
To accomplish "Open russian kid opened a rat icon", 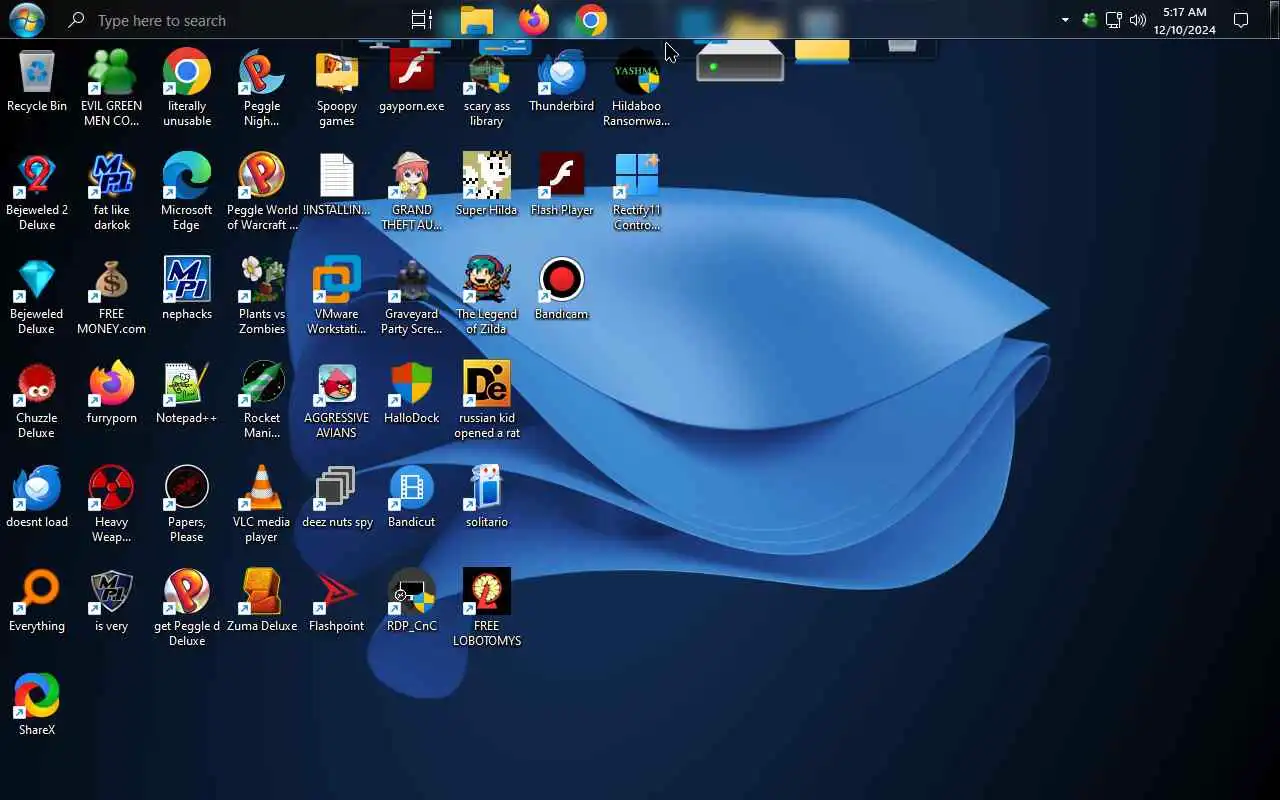I will point(487,400).
